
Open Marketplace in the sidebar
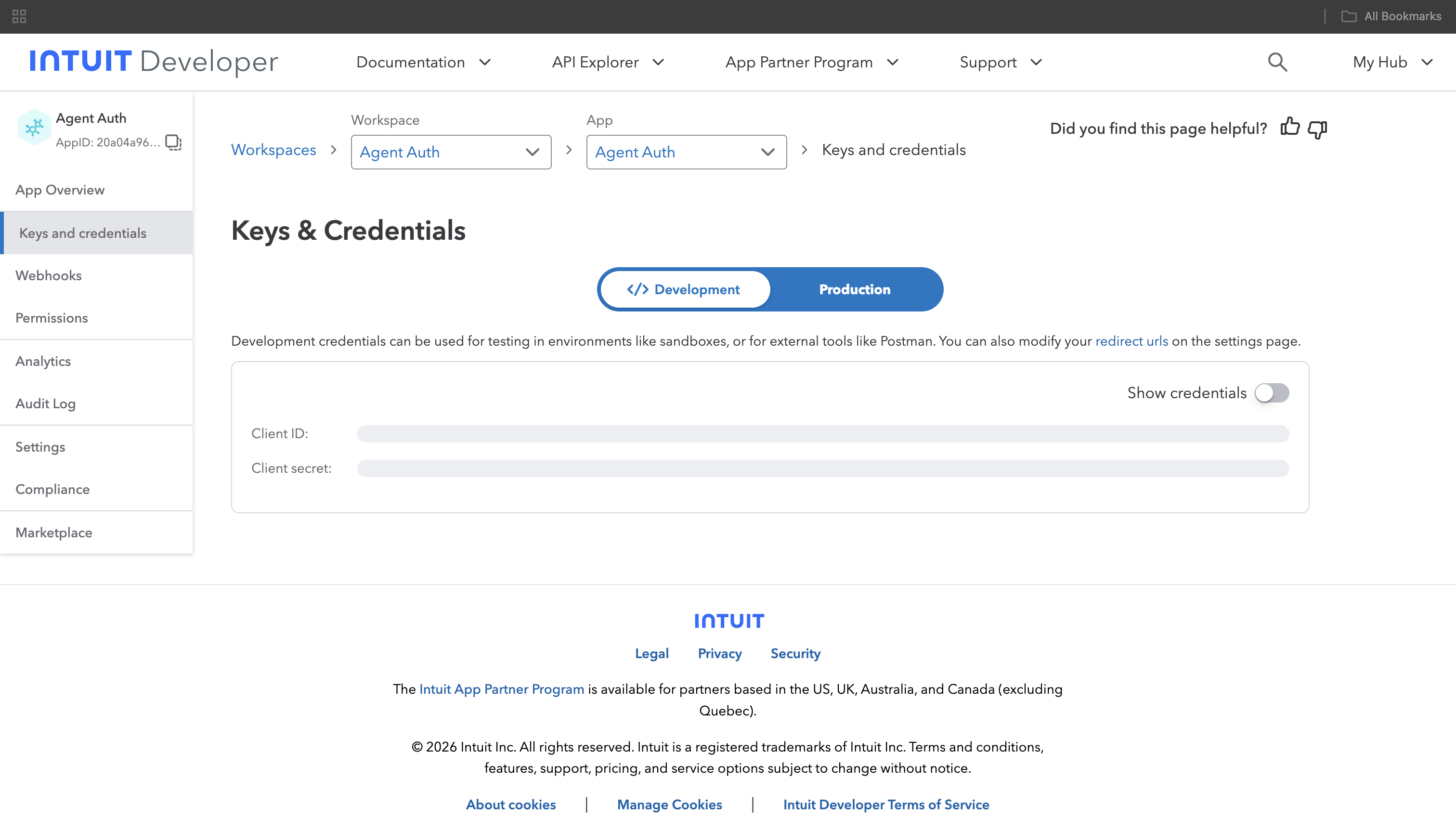(x=96, y=532)
